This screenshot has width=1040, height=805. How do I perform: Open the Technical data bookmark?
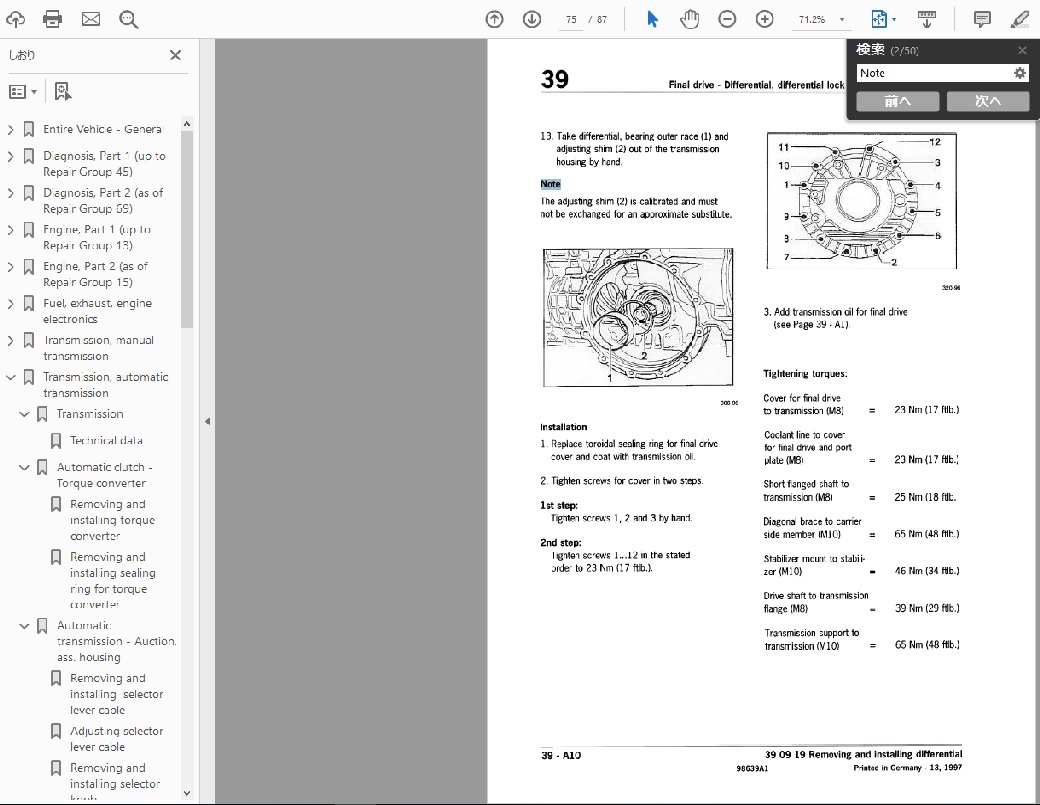point(106,440)
